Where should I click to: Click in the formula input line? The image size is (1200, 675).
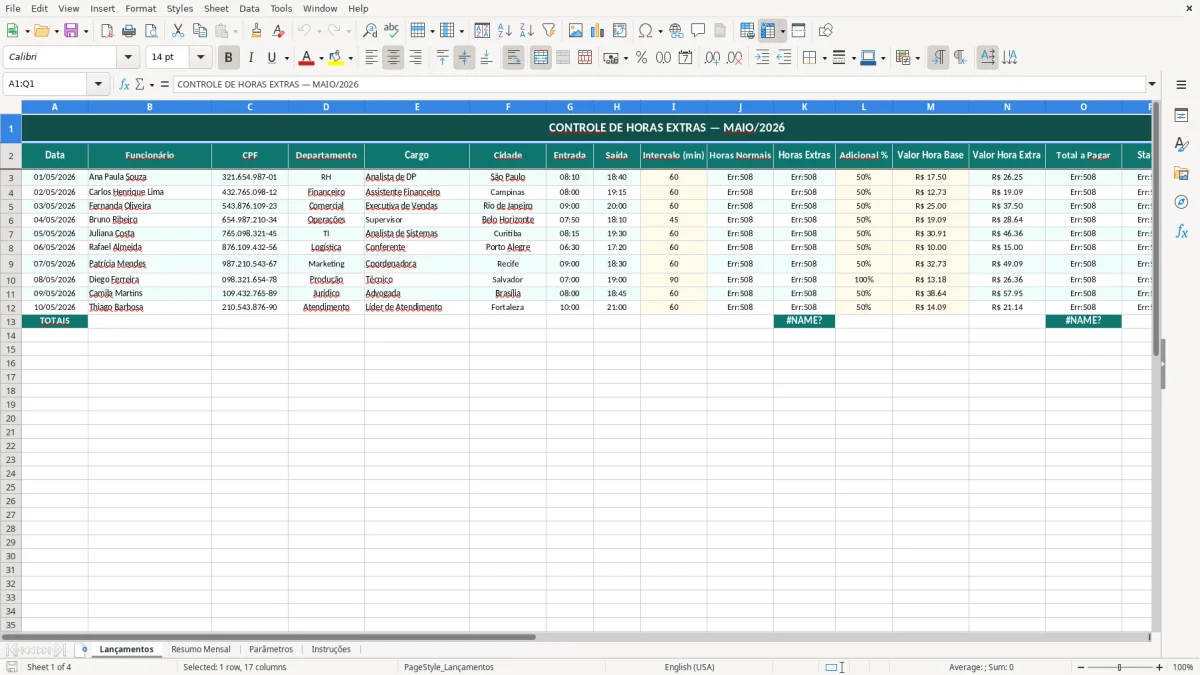[x=658, y=84]
